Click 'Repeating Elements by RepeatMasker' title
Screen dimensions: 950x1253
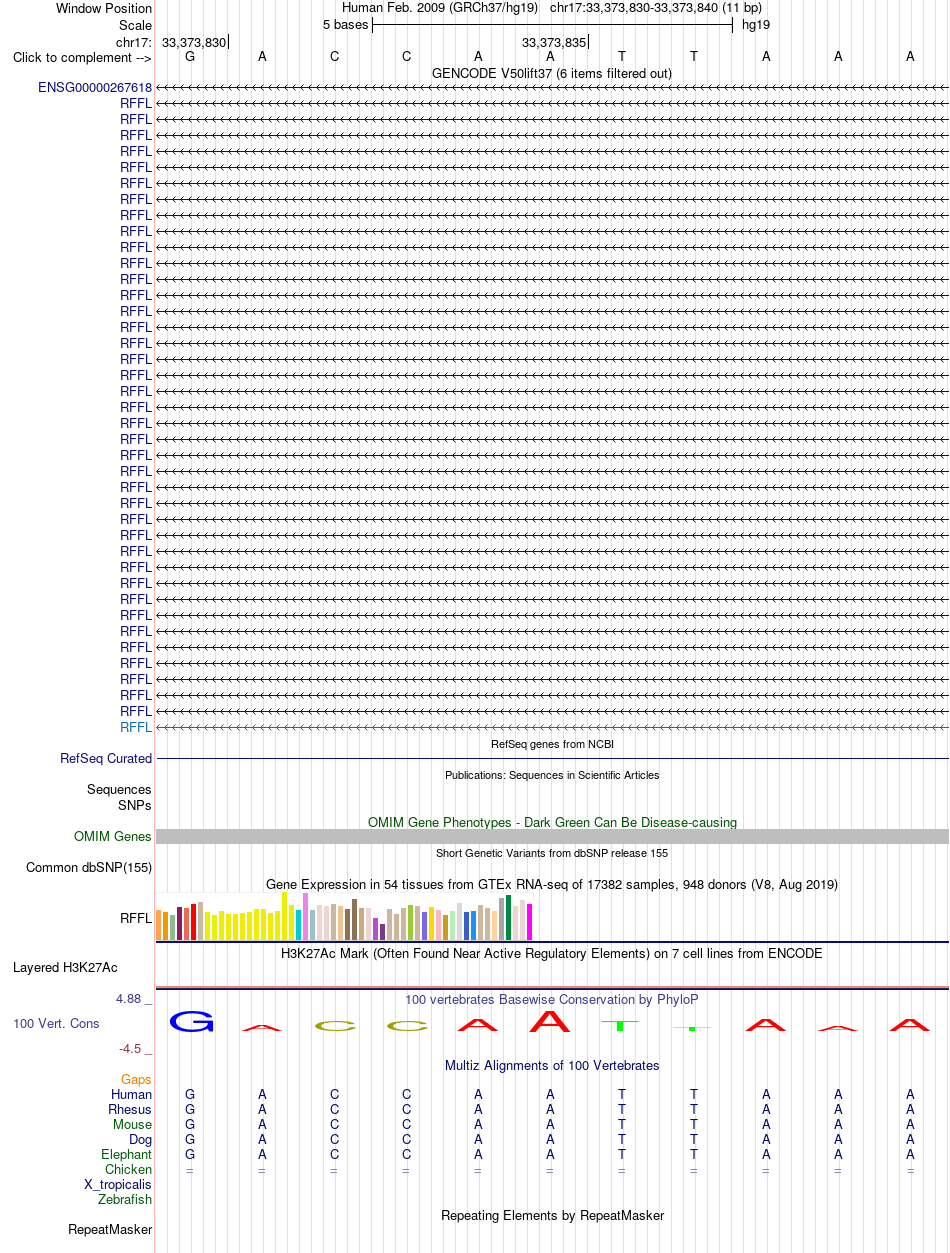coord(552,1215)
